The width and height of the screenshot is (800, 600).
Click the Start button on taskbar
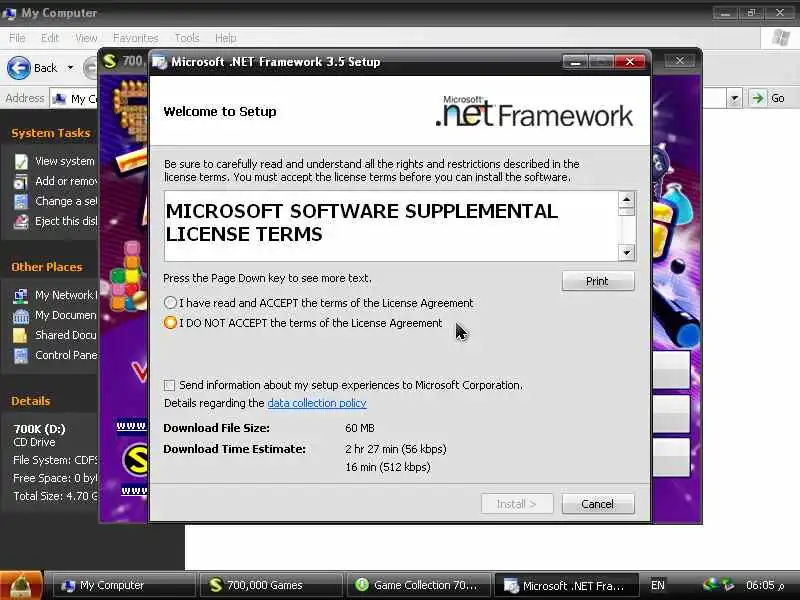(x=21, y=585)
